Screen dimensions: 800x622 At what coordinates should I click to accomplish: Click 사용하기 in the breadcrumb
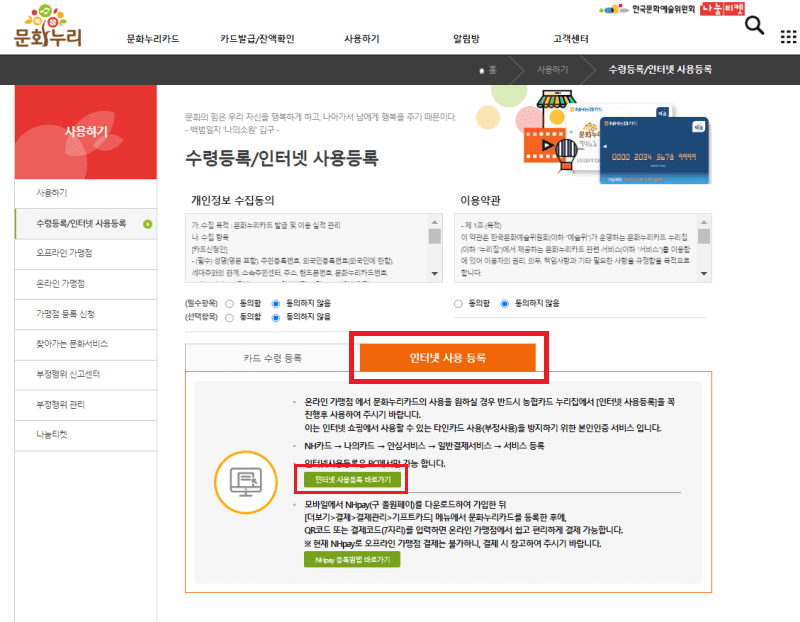(553, 69)
